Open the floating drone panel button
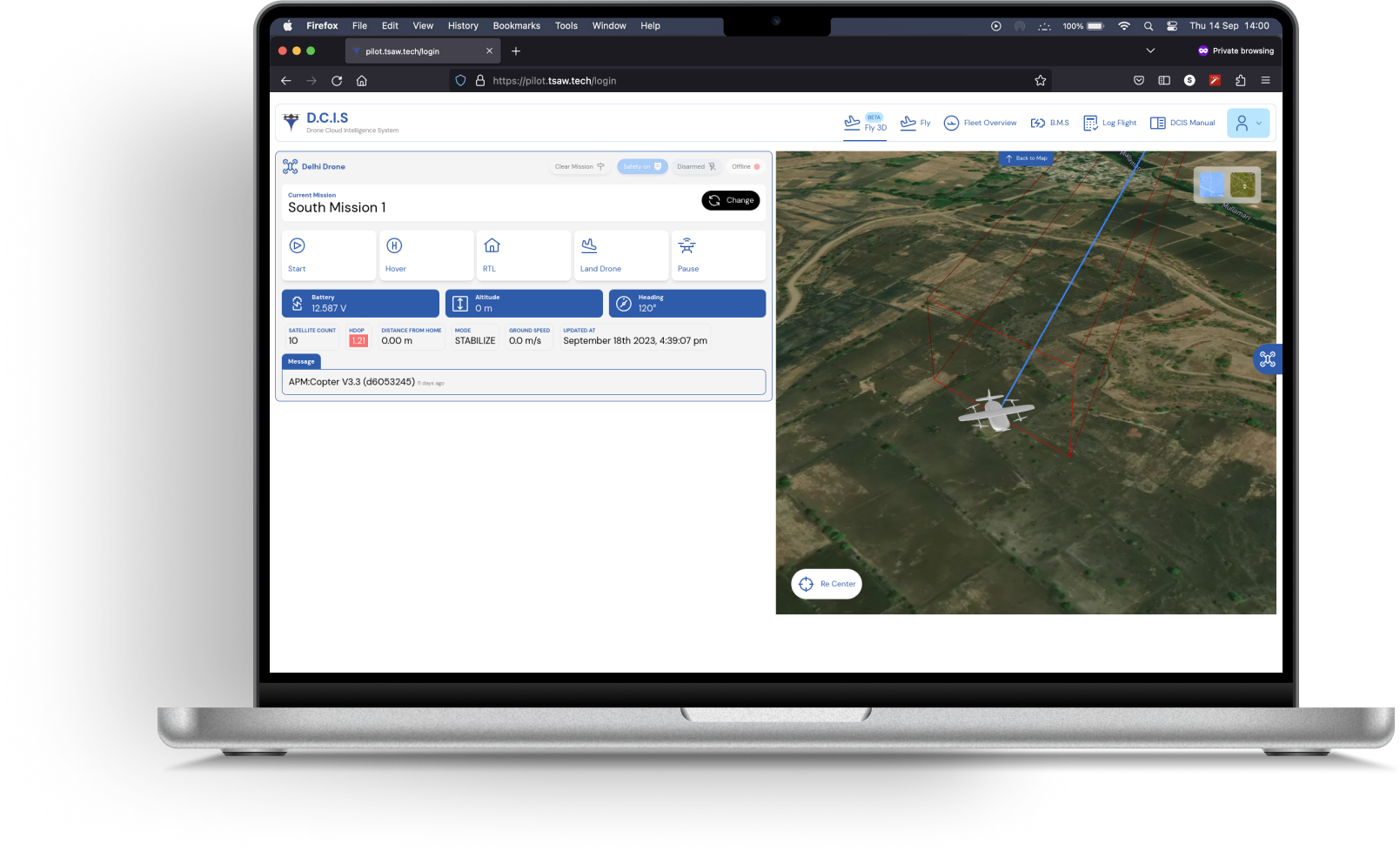 tap(1267, 359)
